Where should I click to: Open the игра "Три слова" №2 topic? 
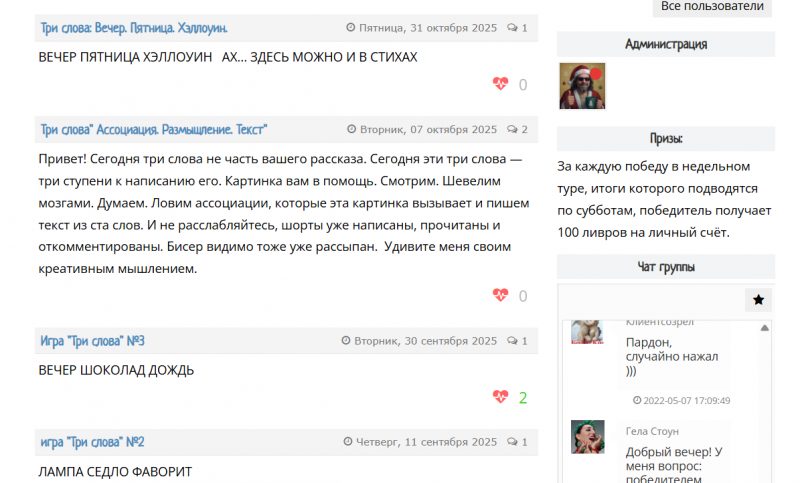(x=93, y=442)
